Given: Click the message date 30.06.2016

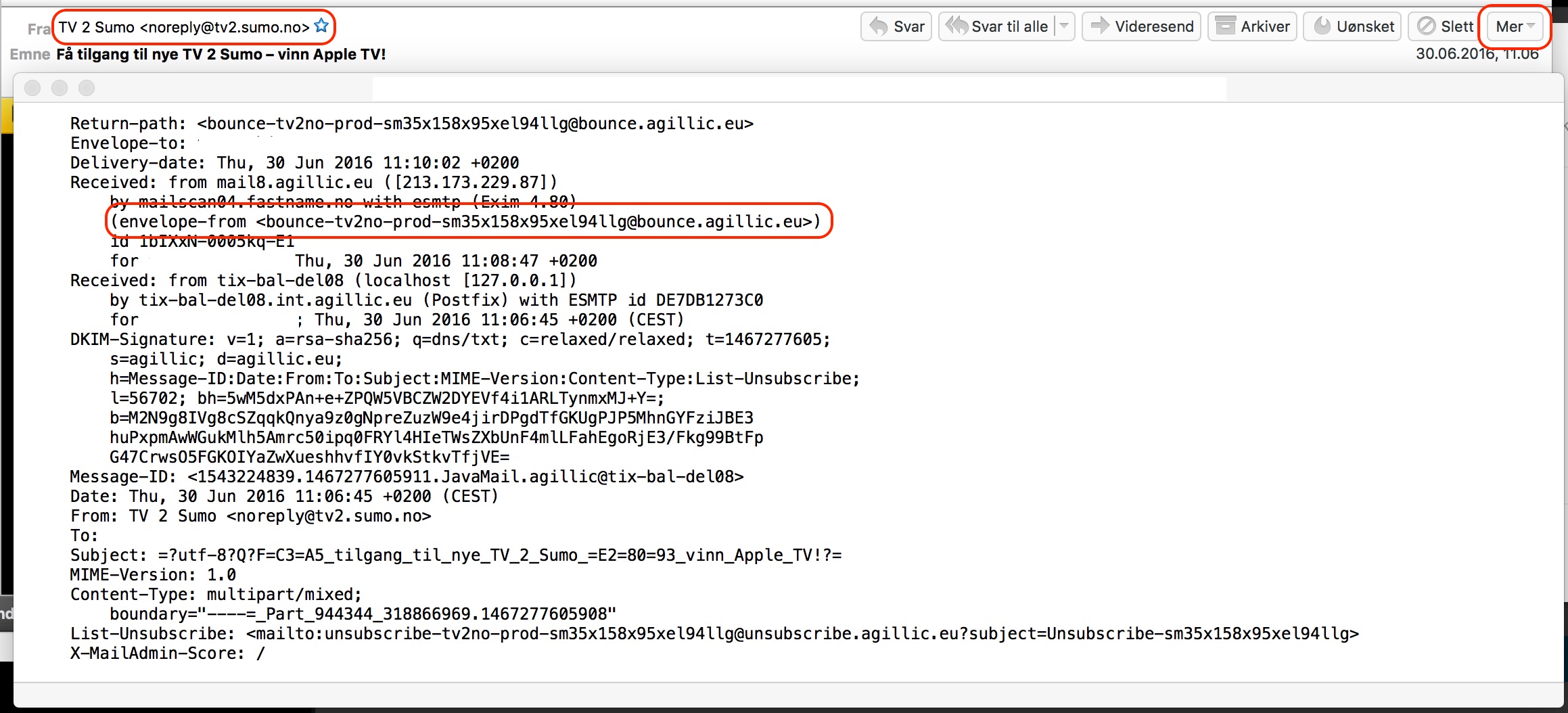Looking at the screenshot, I should point(1477,54).
